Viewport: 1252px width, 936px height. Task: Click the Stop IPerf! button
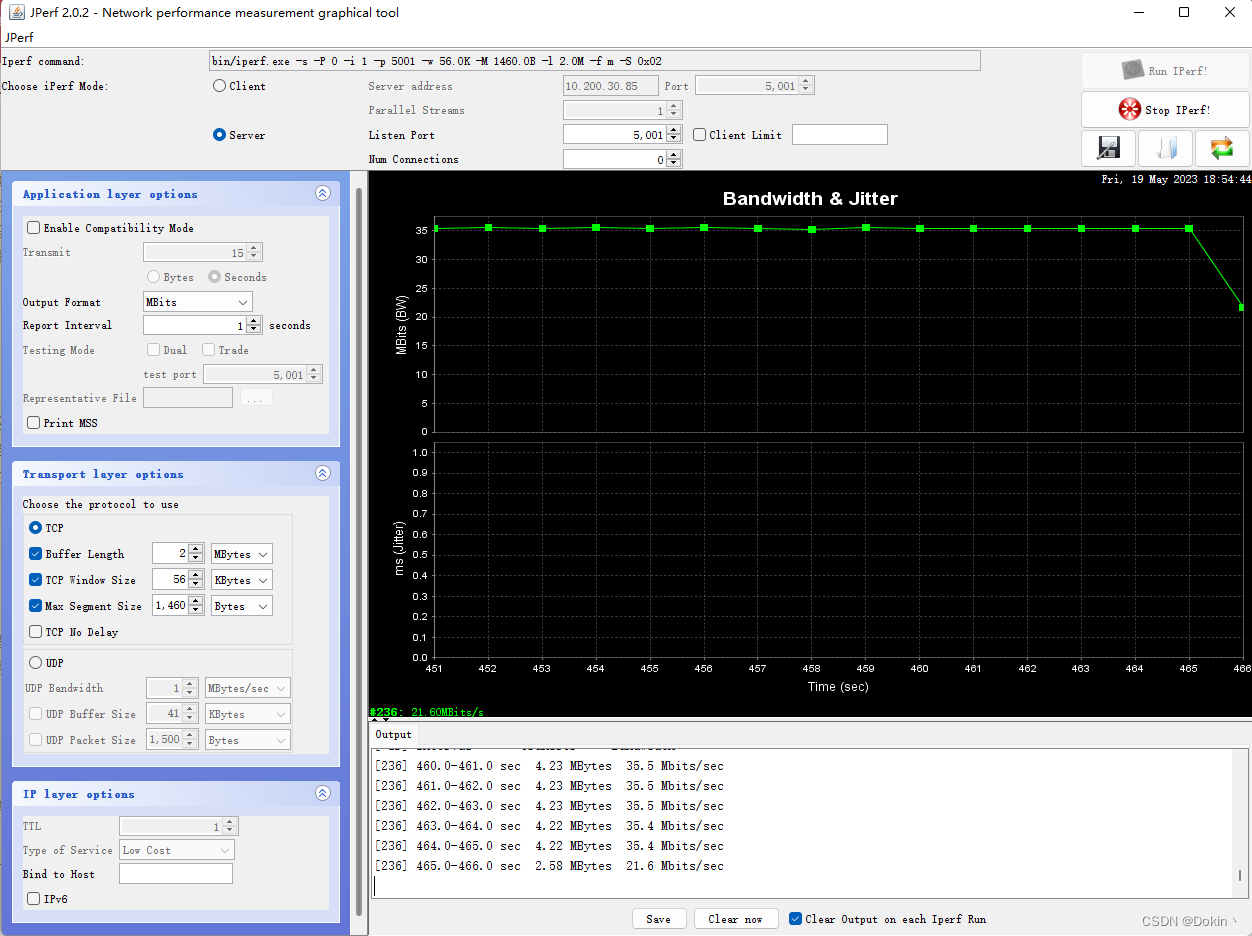pyautogui.click(x=1165, y=110)
